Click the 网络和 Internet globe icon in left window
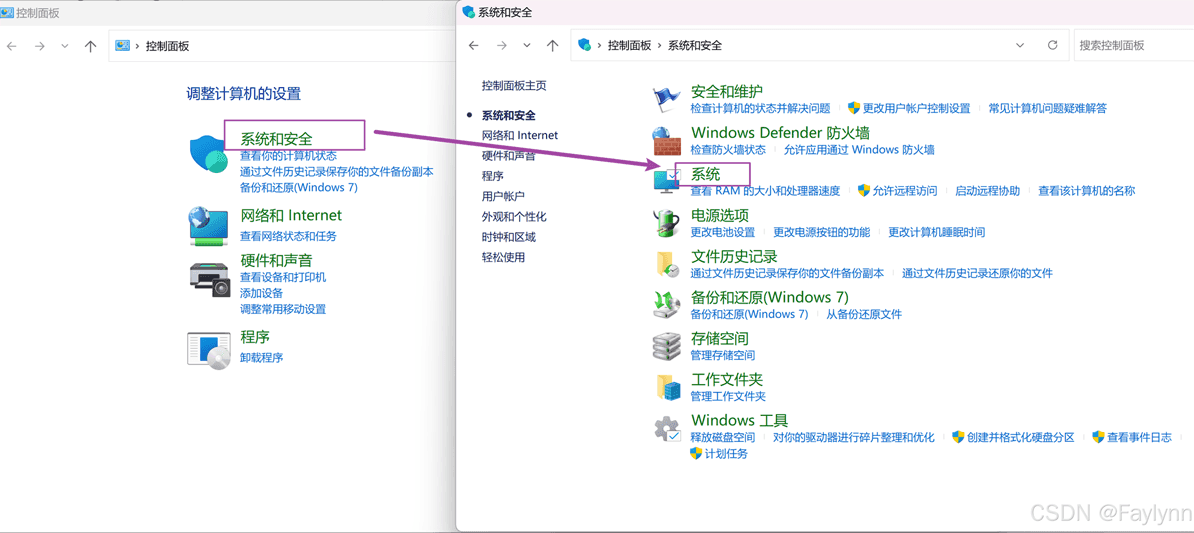The image size is (1194, 533). pyautogui.click(x=208, y=226)
